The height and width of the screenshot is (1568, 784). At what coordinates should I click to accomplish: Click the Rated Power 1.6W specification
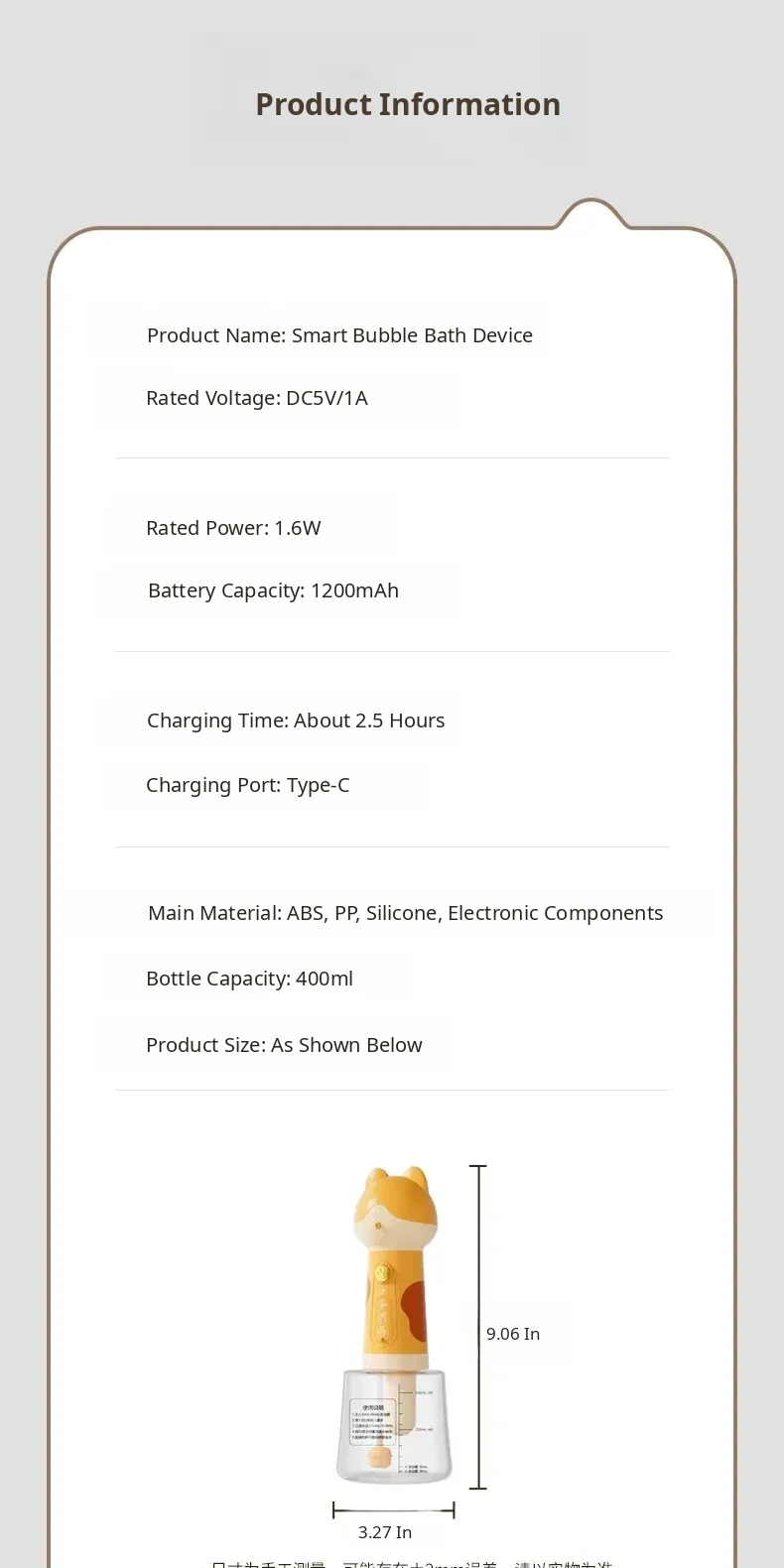tap(233, 528)
